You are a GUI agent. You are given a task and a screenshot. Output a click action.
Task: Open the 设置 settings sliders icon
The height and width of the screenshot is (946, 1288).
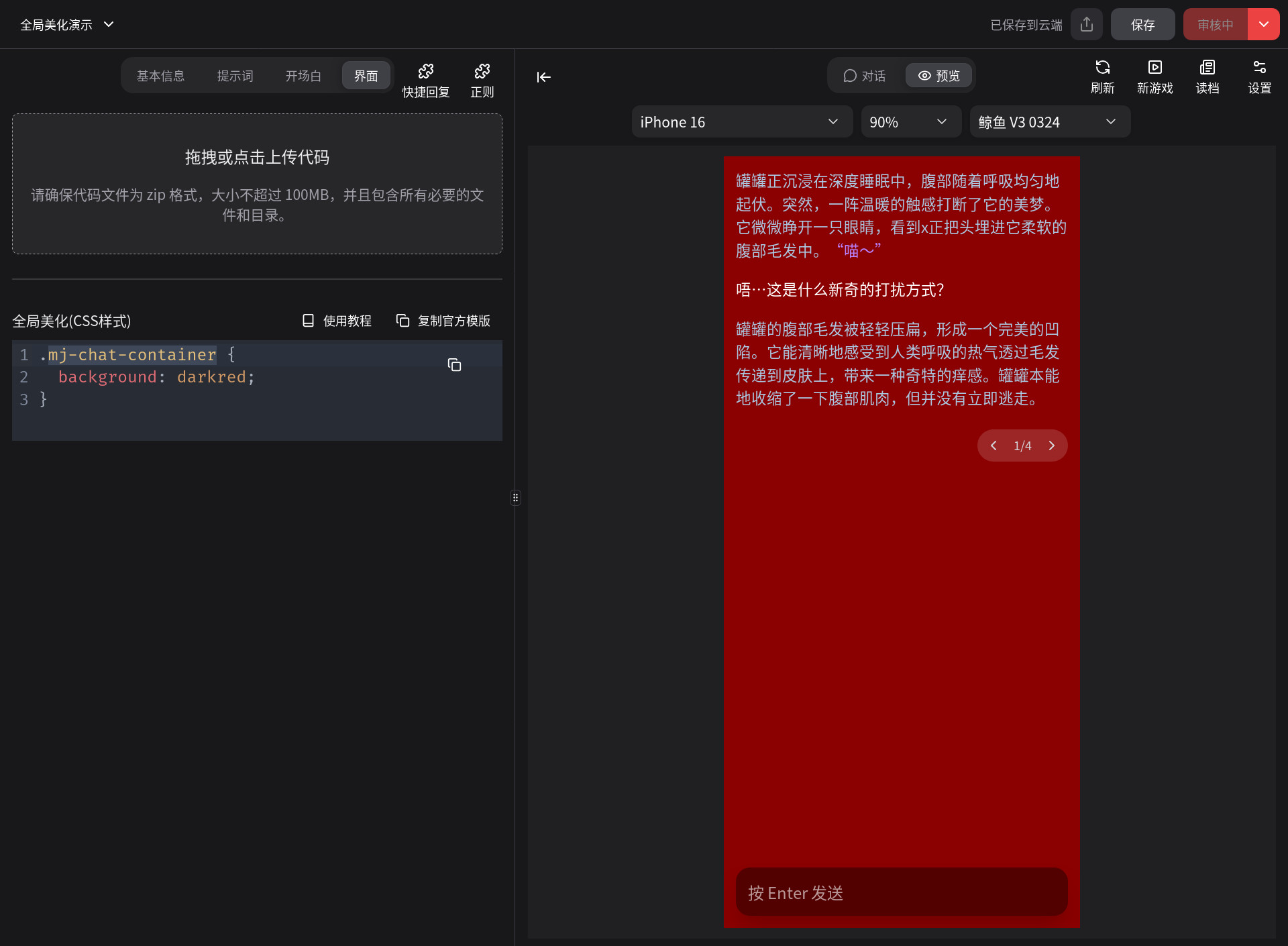[x=1259, y=76]
